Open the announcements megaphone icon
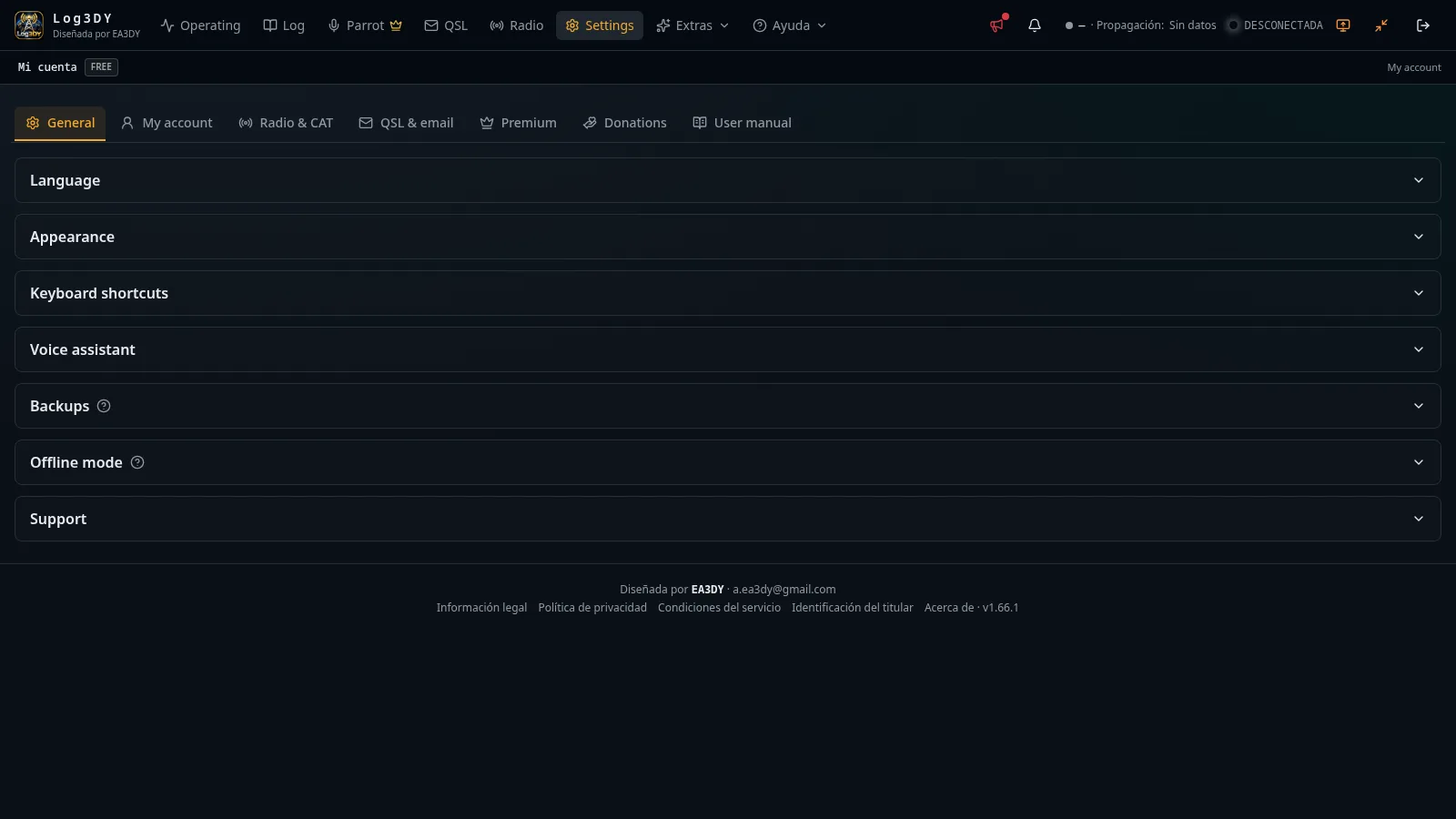Viewport: 1456px width, 819px height. (x=997, y=25)
